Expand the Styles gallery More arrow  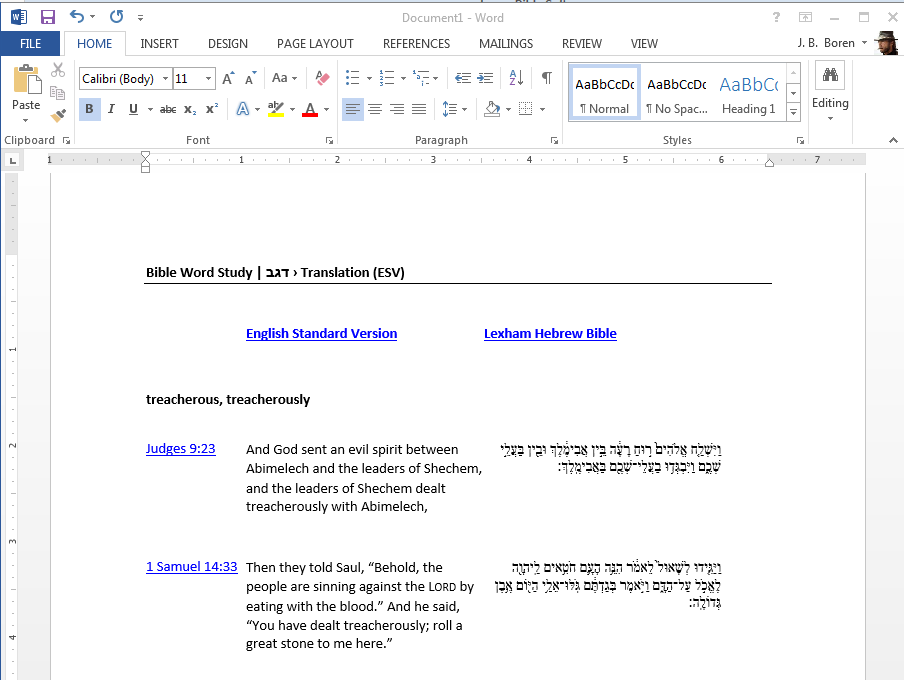794,112
